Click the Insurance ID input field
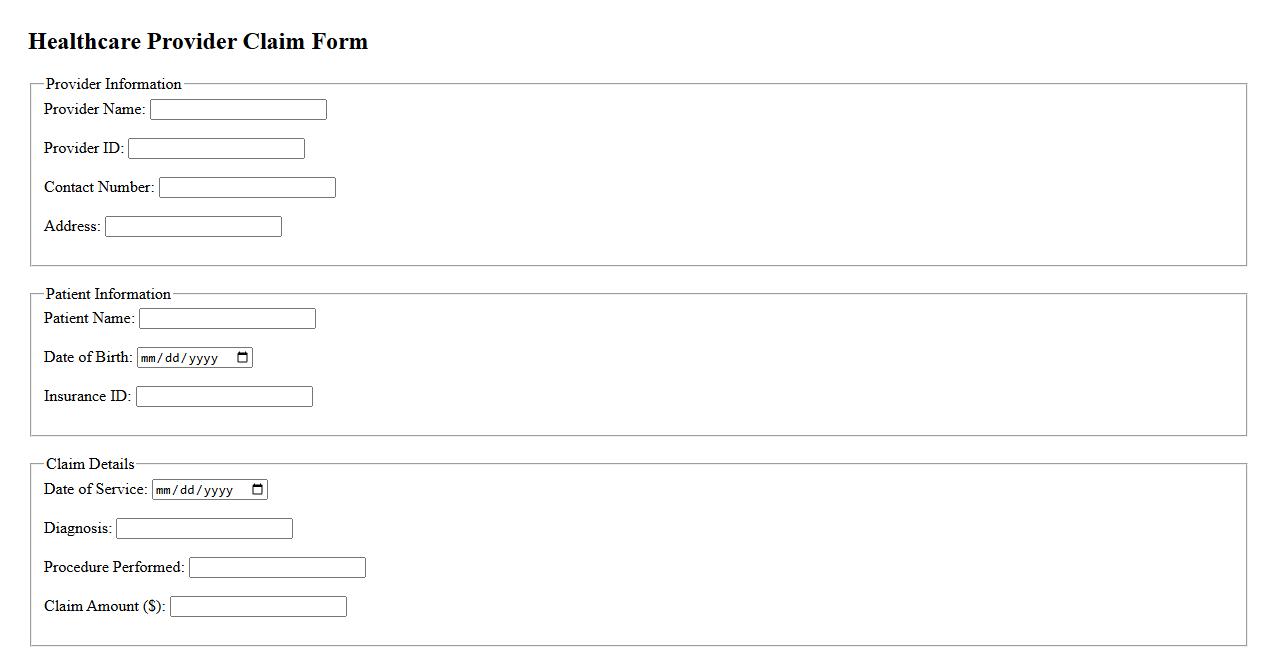This screenshot has height=650, width=1278. [224, 397]
